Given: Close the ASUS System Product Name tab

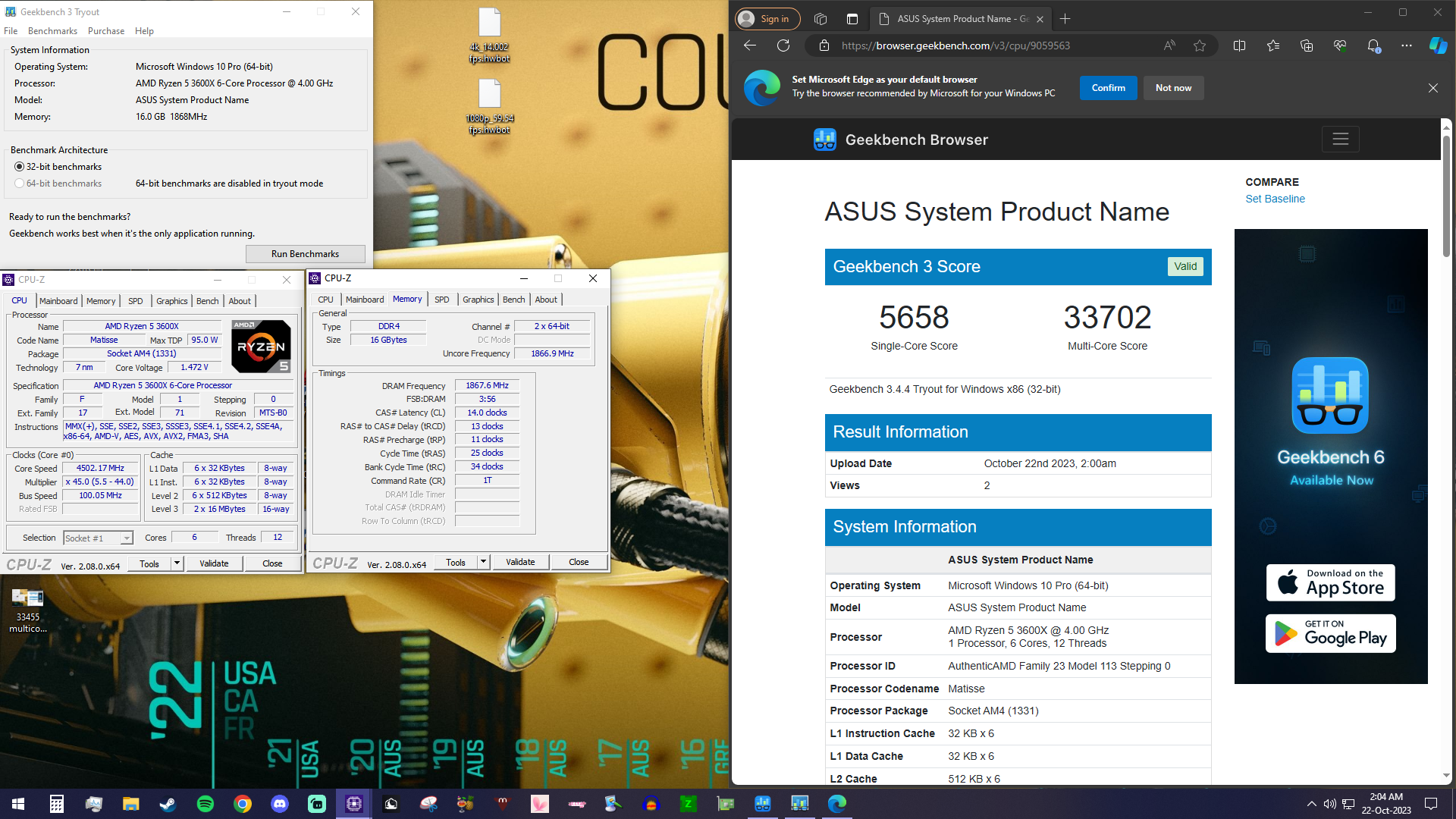Looking at the screenshot, I should 1040,19.
